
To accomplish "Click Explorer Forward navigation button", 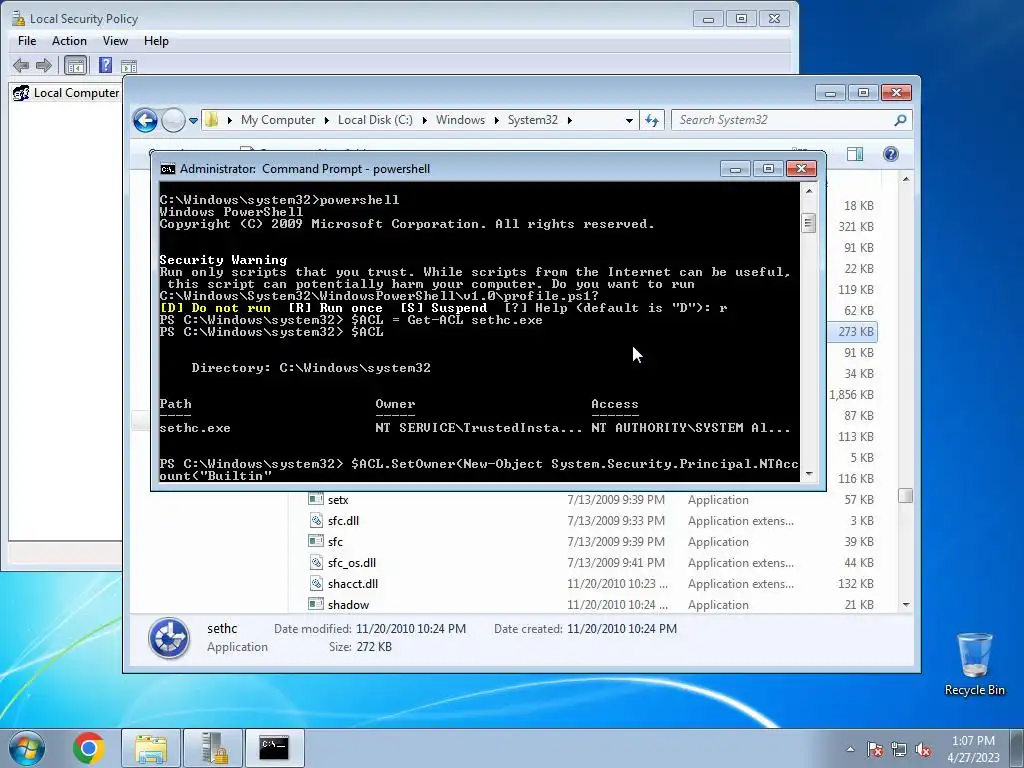I will click(173, 120).
